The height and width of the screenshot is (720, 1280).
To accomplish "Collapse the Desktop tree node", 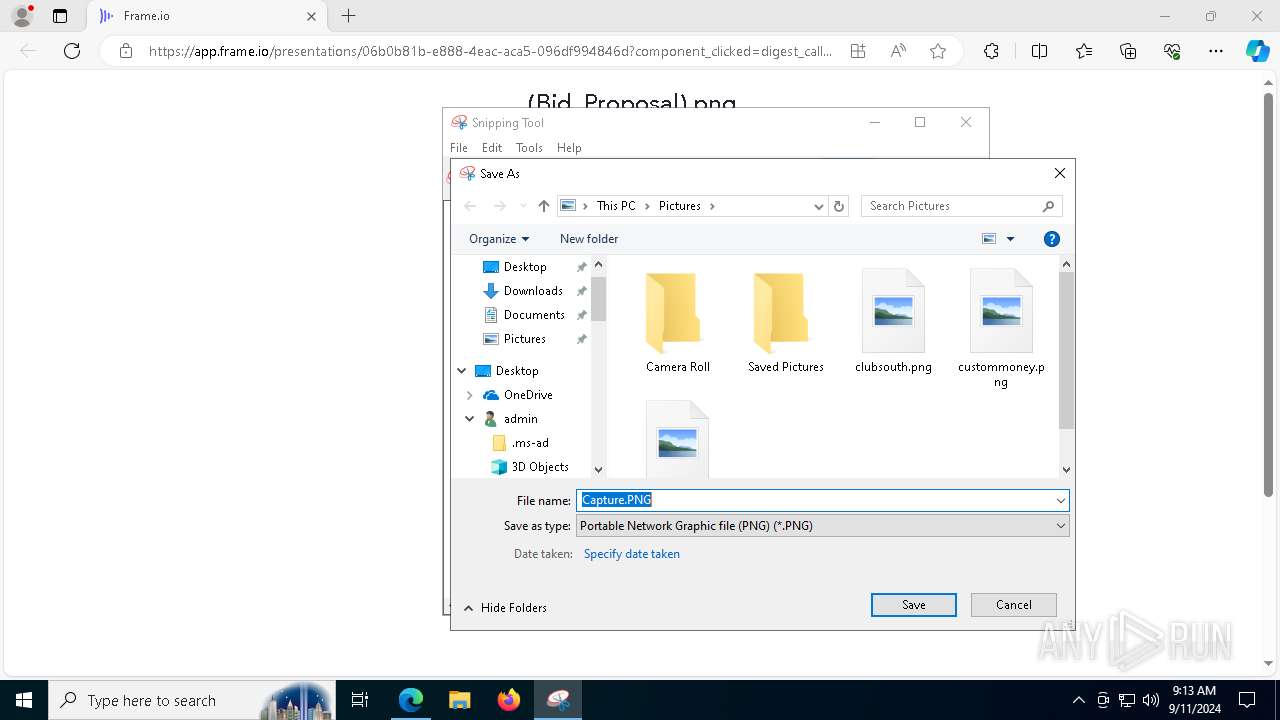I will coord(462,371).
